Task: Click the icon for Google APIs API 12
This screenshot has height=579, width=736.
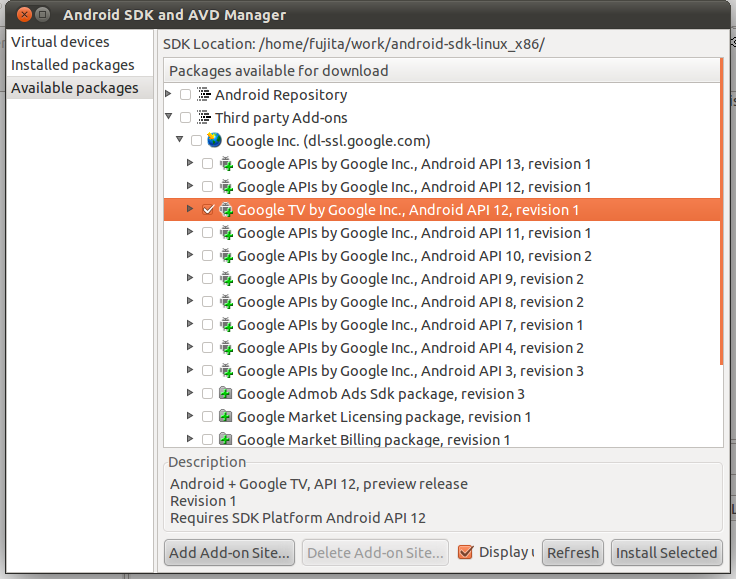Action: 226,186
